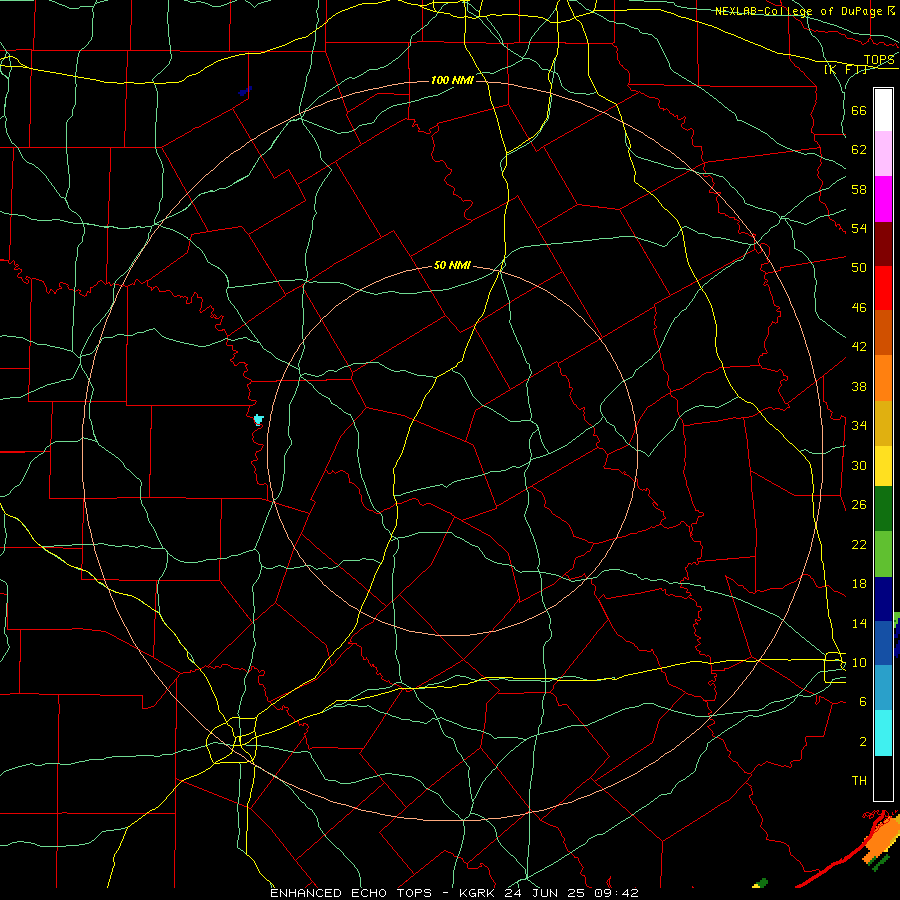
Task: Click the bright orange legend swatch
Action: coord(883,378)
